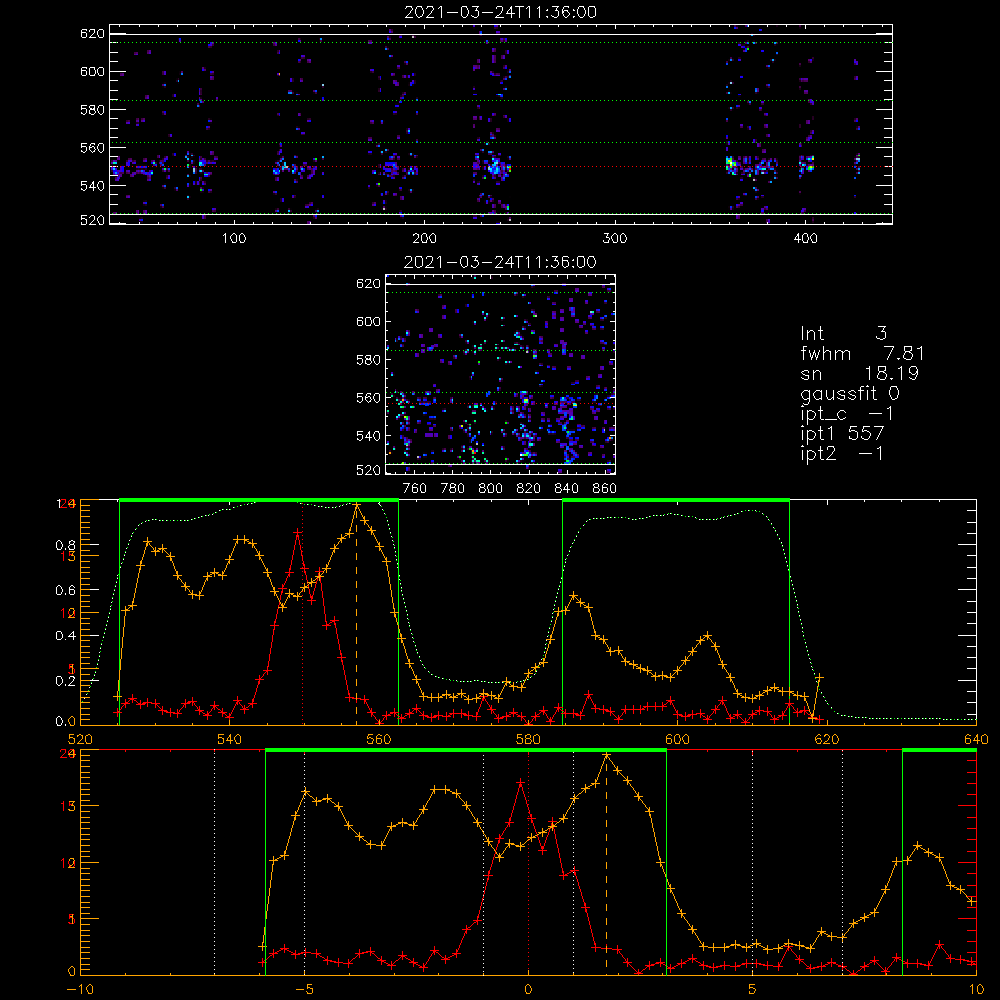Select the 'gaussfit 0' readout
Image resolution: width=1000 pixels, height=1000 pixels.
[850, 393]
